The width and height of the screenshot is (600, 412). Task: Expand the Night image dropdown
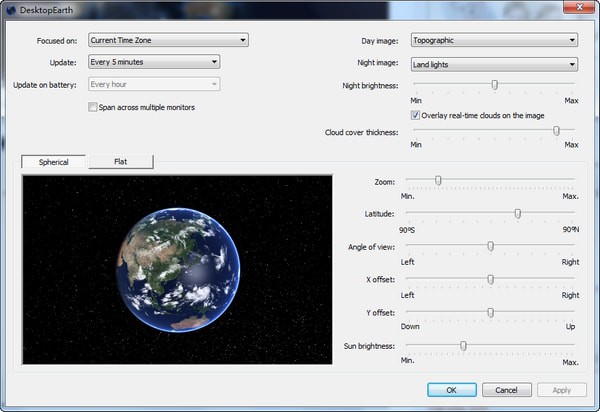point(493,64)
